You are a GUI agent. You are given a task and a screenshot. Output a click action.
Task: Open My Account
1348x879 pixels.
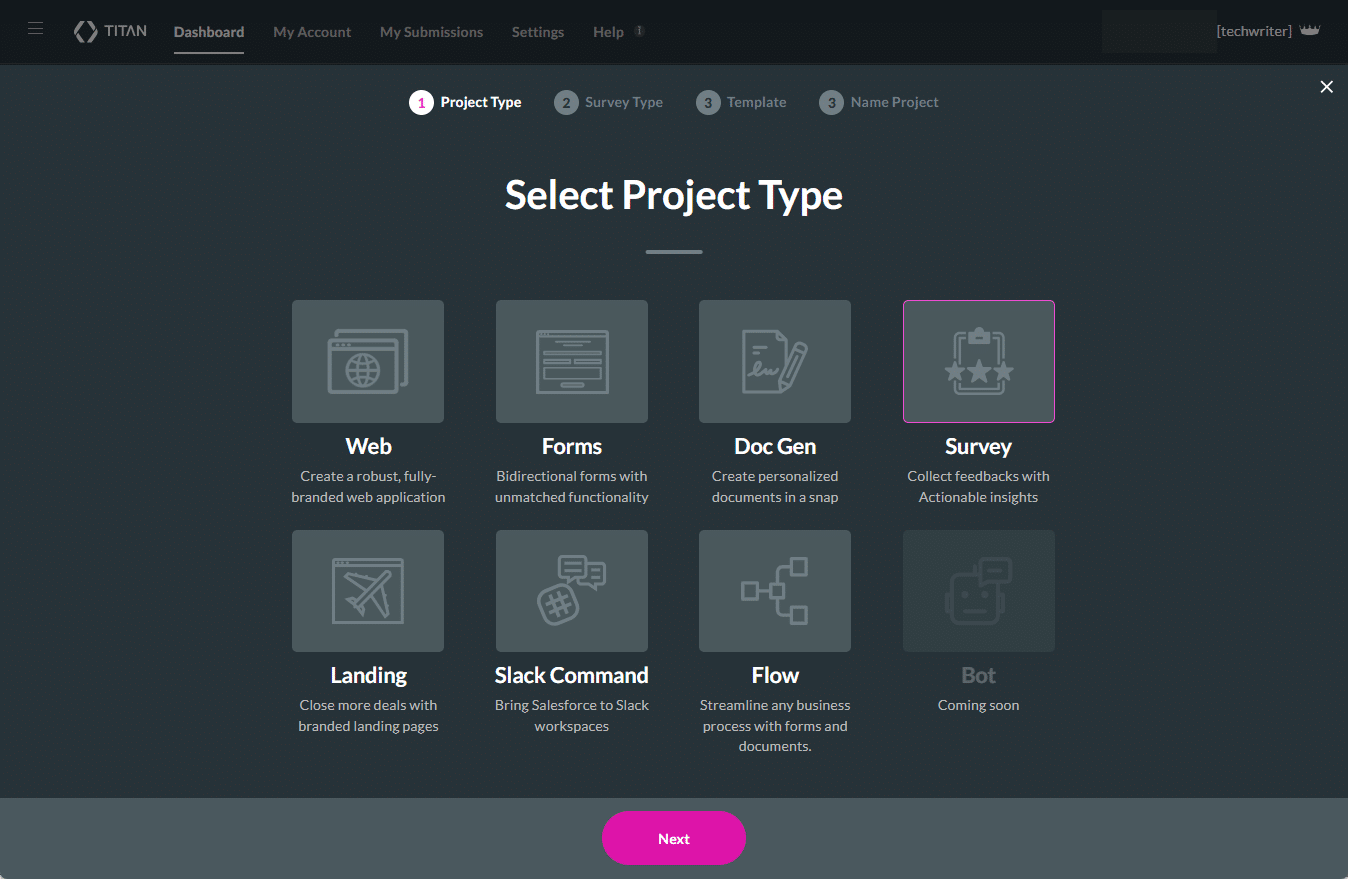point(312,31)
